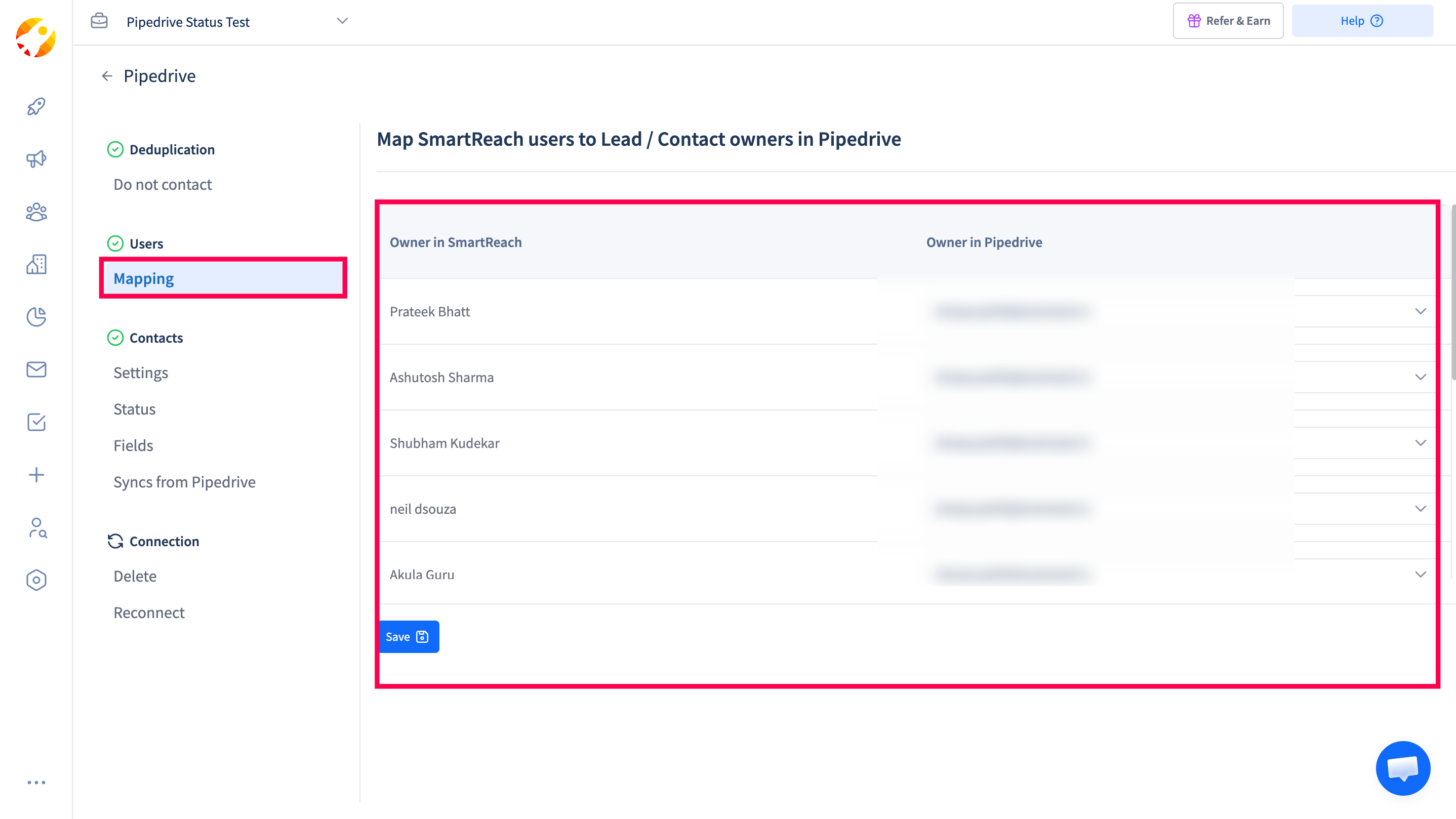
Task: Open Pipedrive owner dropdown for Prateek Bhatt
Action: point(1420,311)
